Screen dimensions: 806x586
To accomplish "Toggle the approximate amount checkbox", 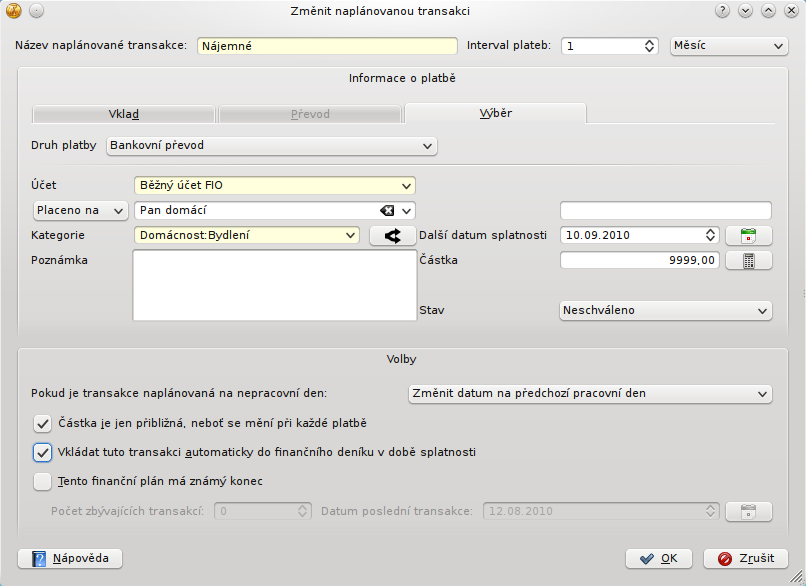I will [42, 423].
